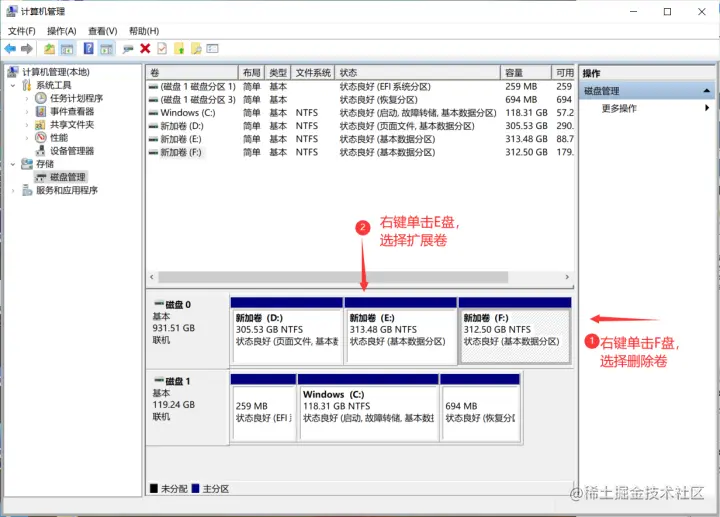Collapse the 系统工具 tree node

click(x=13, y=85)
